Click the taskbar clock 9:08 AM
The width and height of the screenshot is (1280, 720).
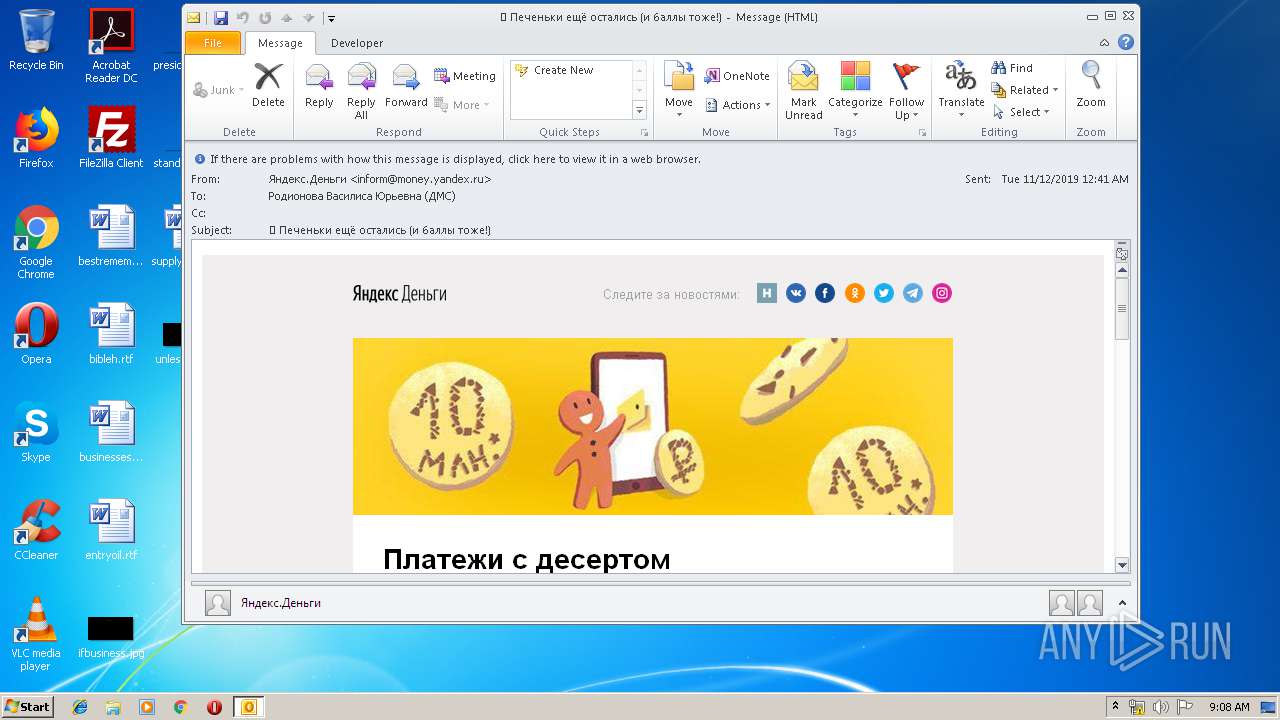point(1229,707)
